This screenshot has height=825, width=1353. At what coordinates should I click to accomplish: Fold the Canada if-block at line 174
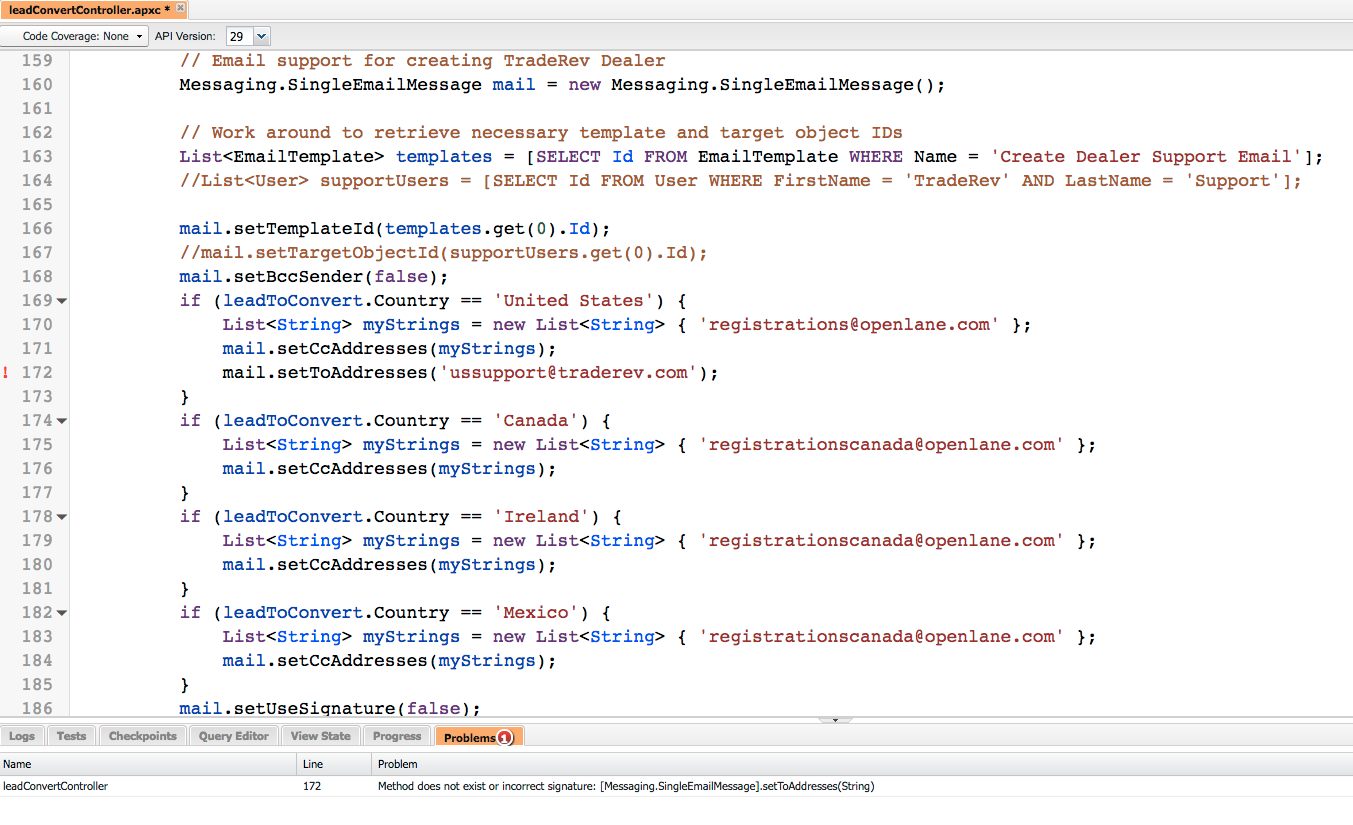(x=62, y=421)
